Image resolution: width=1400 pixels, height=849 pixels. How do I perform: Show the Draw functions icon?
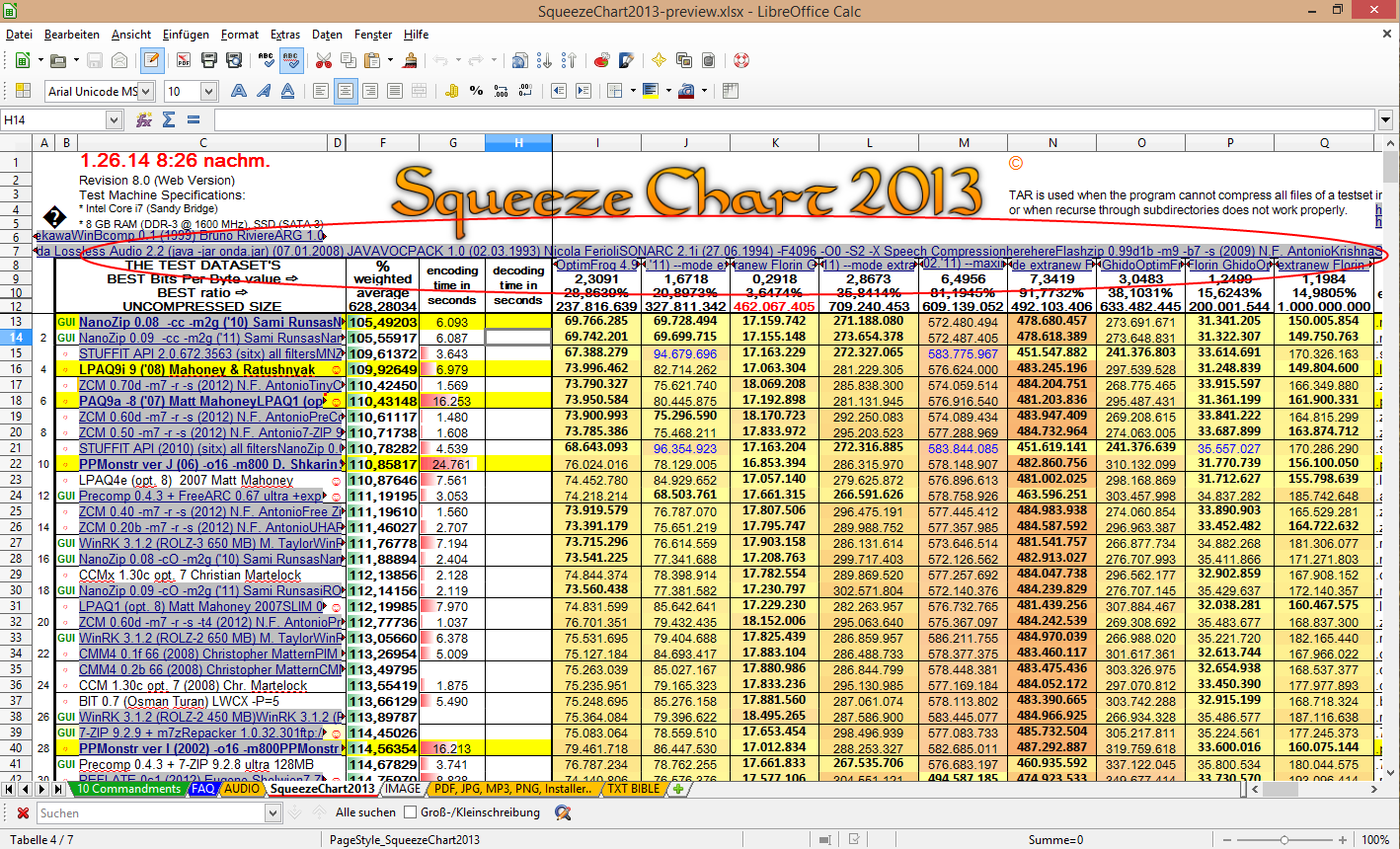[627, 60]
